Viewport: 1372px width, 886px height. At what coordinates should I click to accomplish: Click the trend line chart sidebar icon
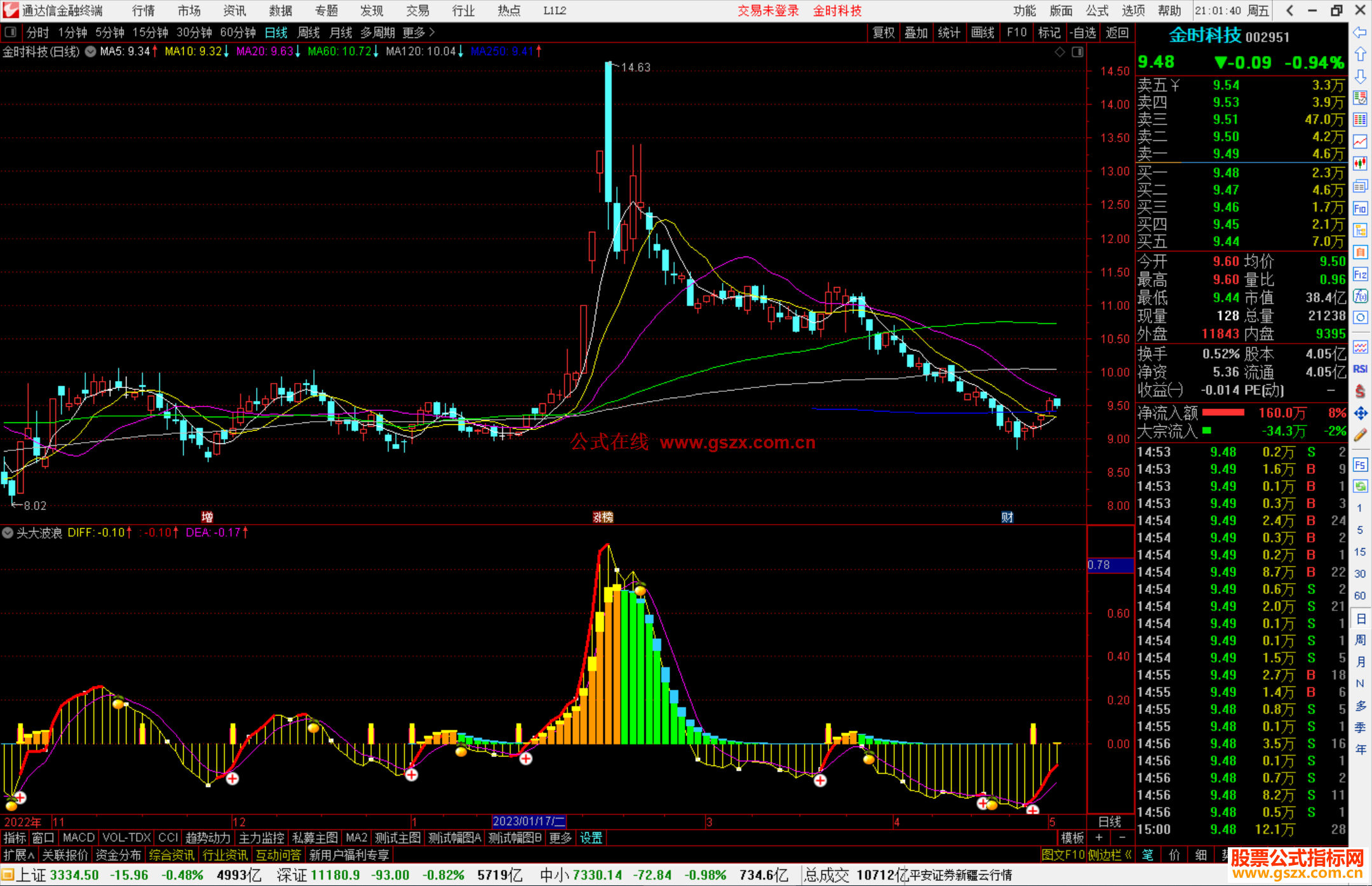[x=1360, y=142]
